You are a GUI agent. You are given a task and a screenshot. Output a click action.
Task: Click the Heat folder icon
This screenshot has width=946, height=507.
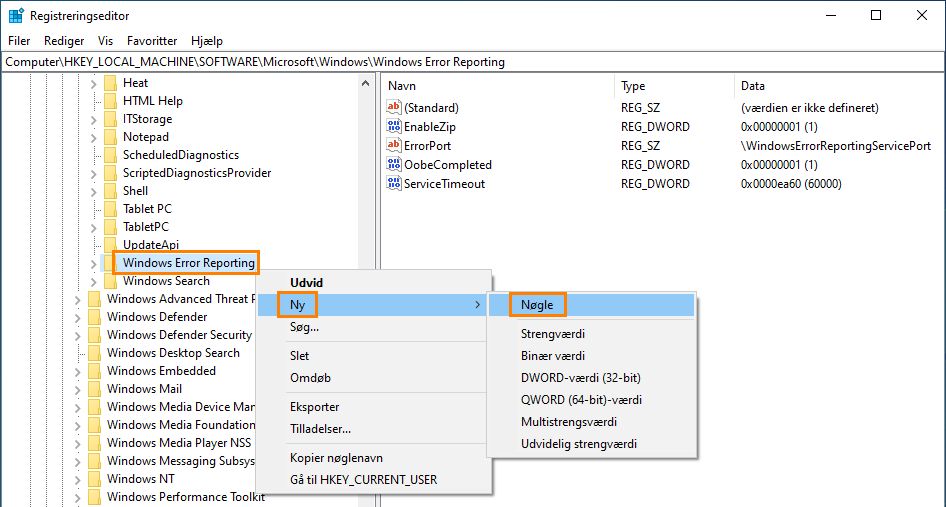pos(110,83)
